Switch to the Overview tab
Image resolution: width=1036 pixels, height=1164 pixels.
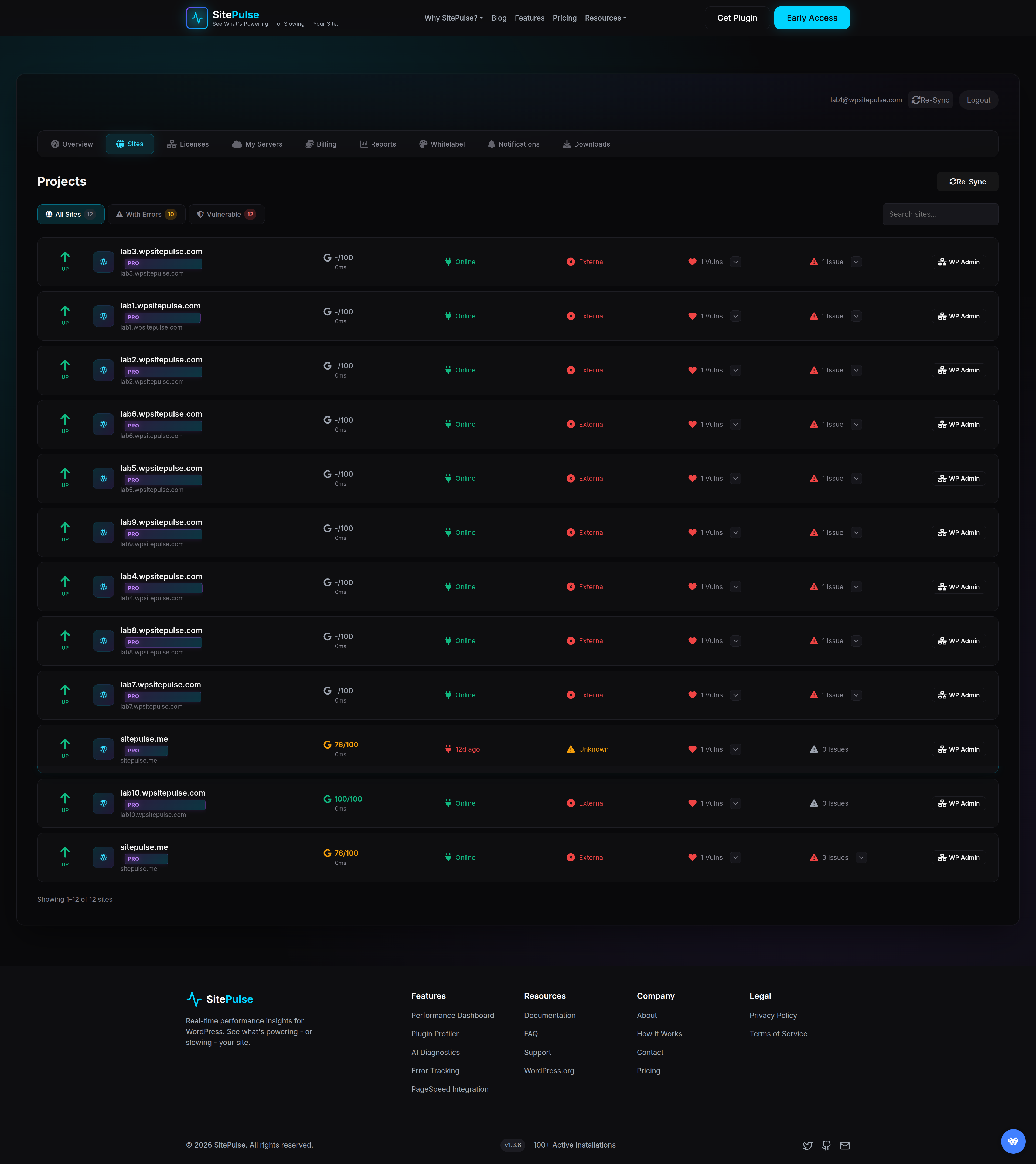click(72, 144)
